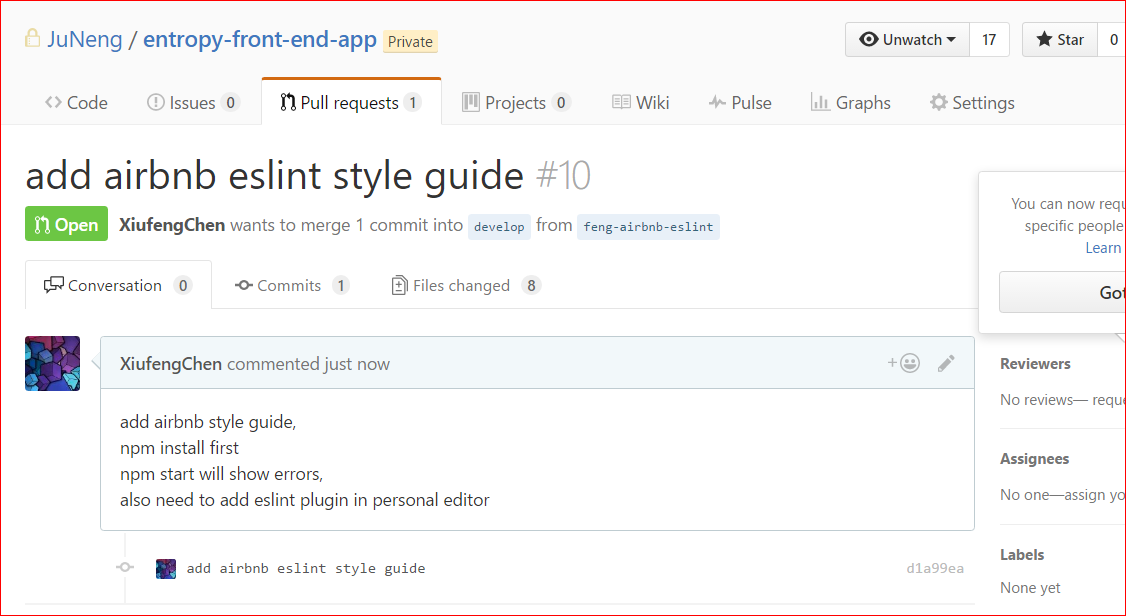Screen dimensions: 1126x616
Task: View the Files changed tab
Action: coord(466,285)
